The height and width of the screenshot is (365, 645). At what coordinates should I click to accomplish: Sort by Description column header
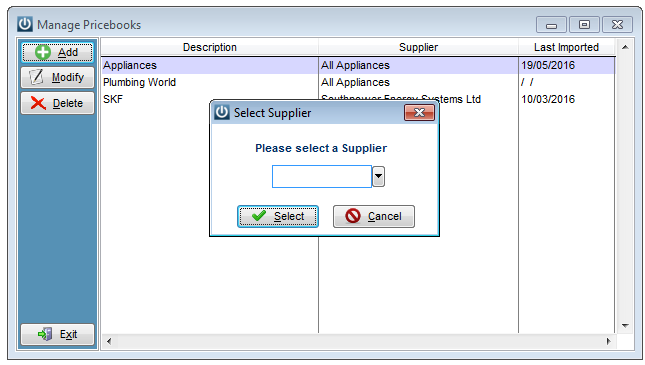click(x=210, y=47)
